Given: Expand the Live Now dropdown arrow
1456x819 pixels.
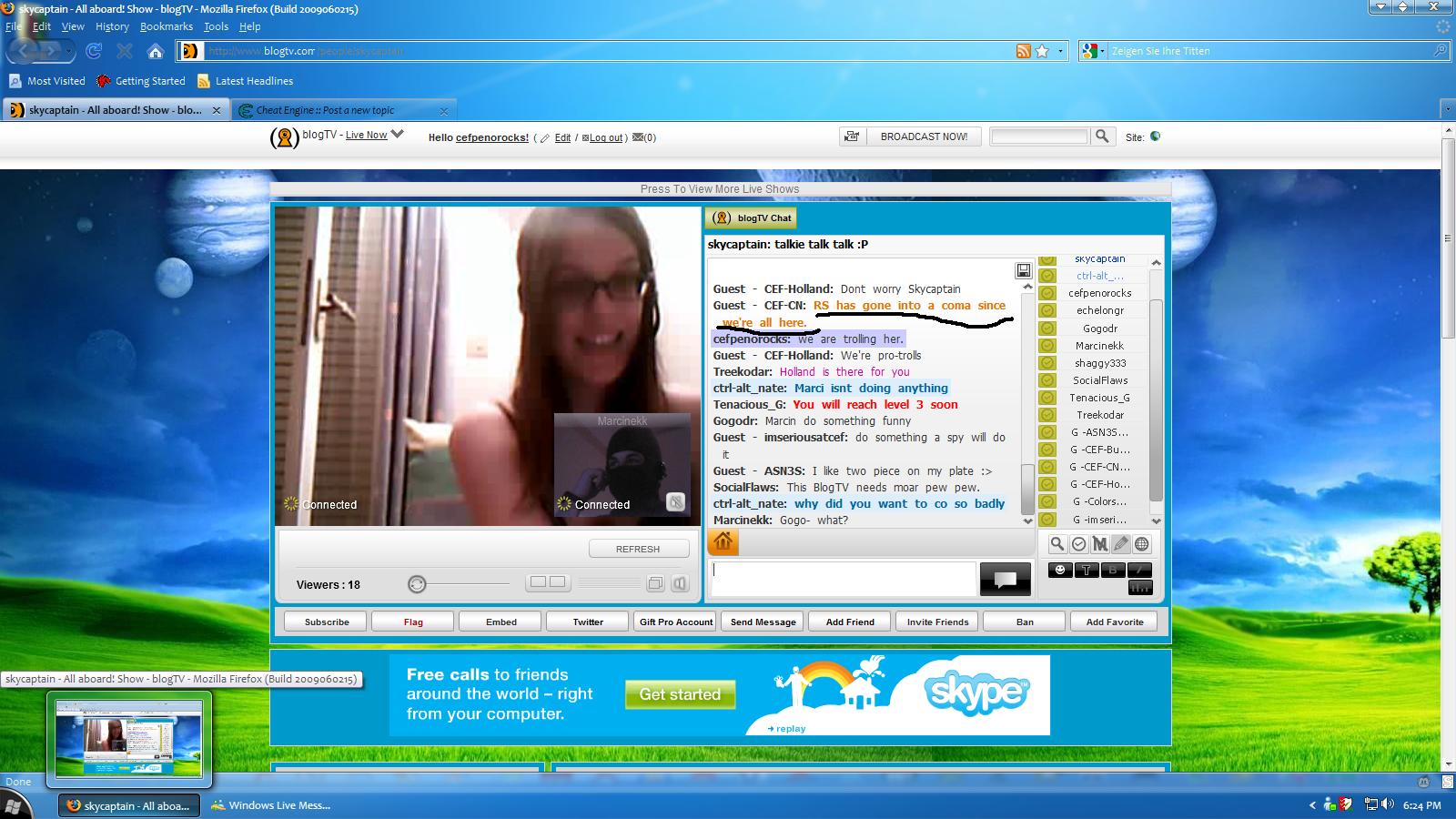Looking at the screenshot, I should coord(397,135).
